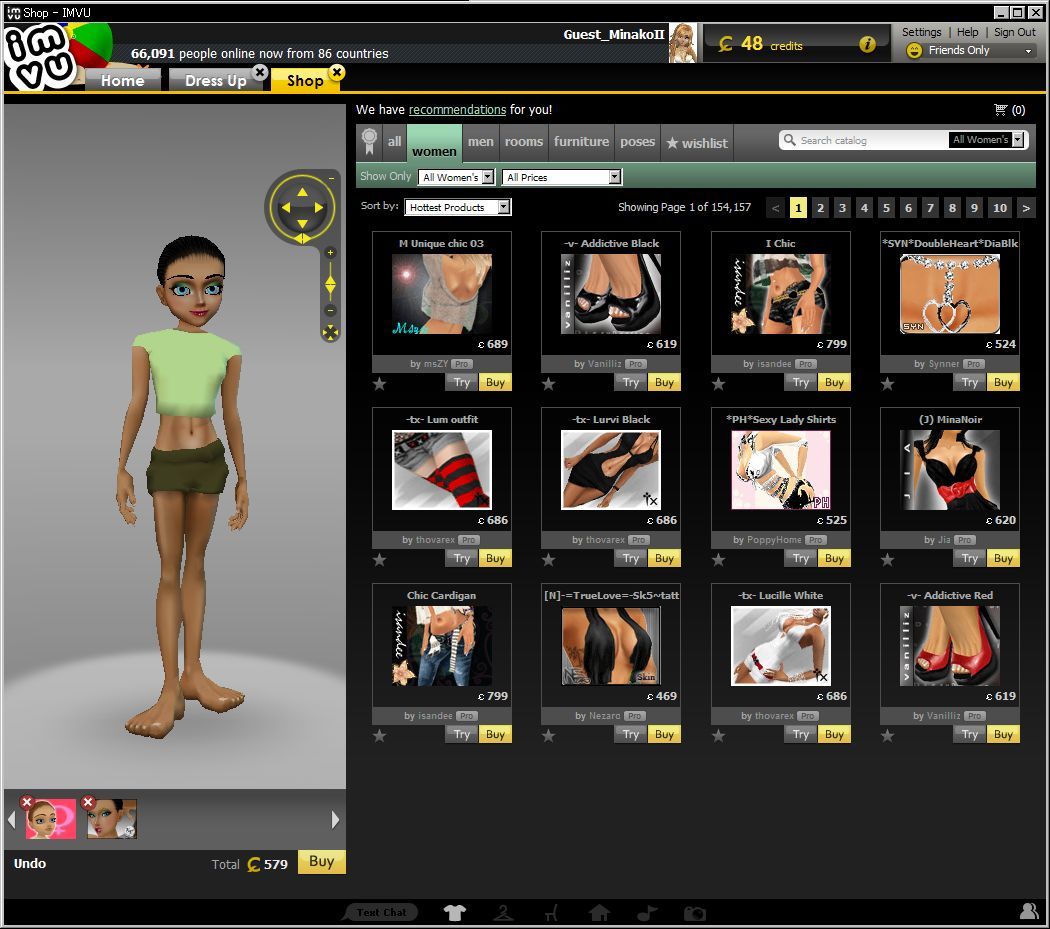
Task: Add -v- Addictive Black to wishlist
Action: coord(548,384)
